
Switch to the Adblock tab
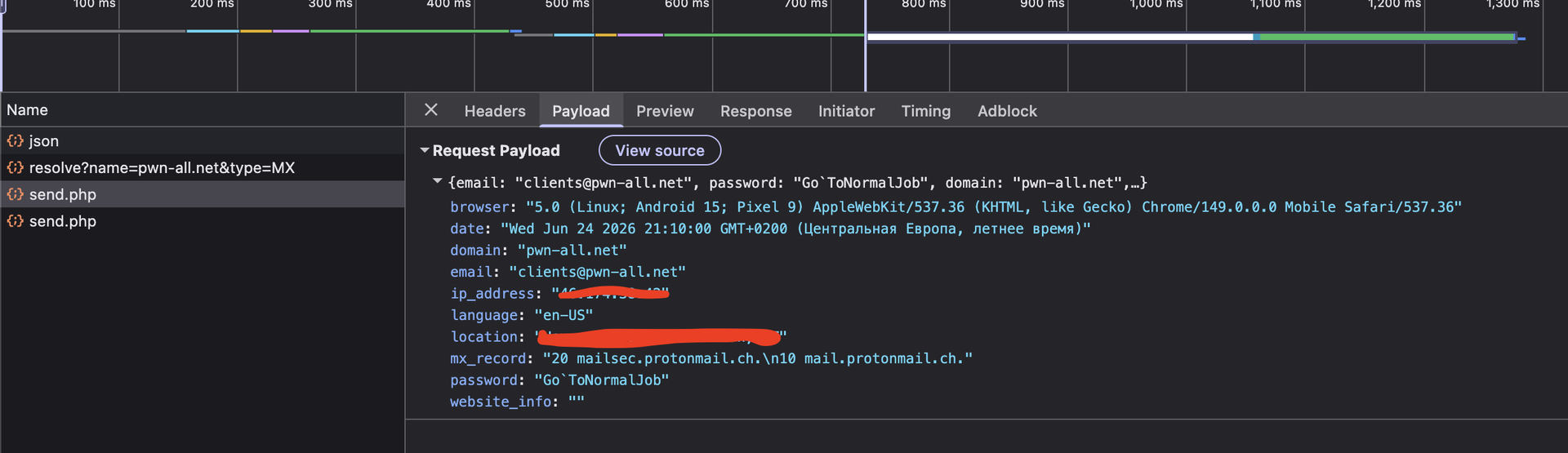pyautogui.click(x=1007, y=111)
